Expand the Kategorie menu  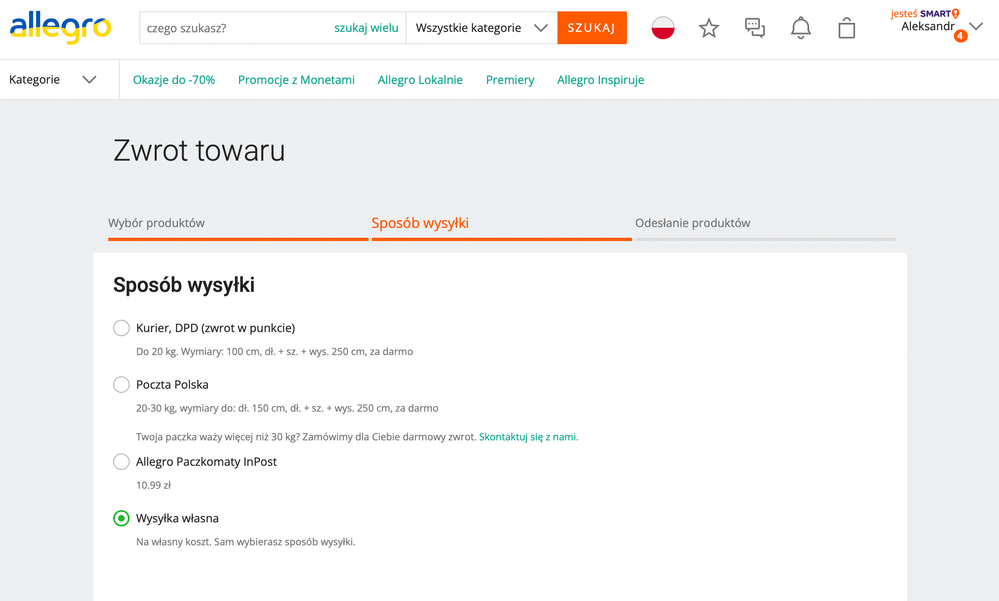[53, 80]
